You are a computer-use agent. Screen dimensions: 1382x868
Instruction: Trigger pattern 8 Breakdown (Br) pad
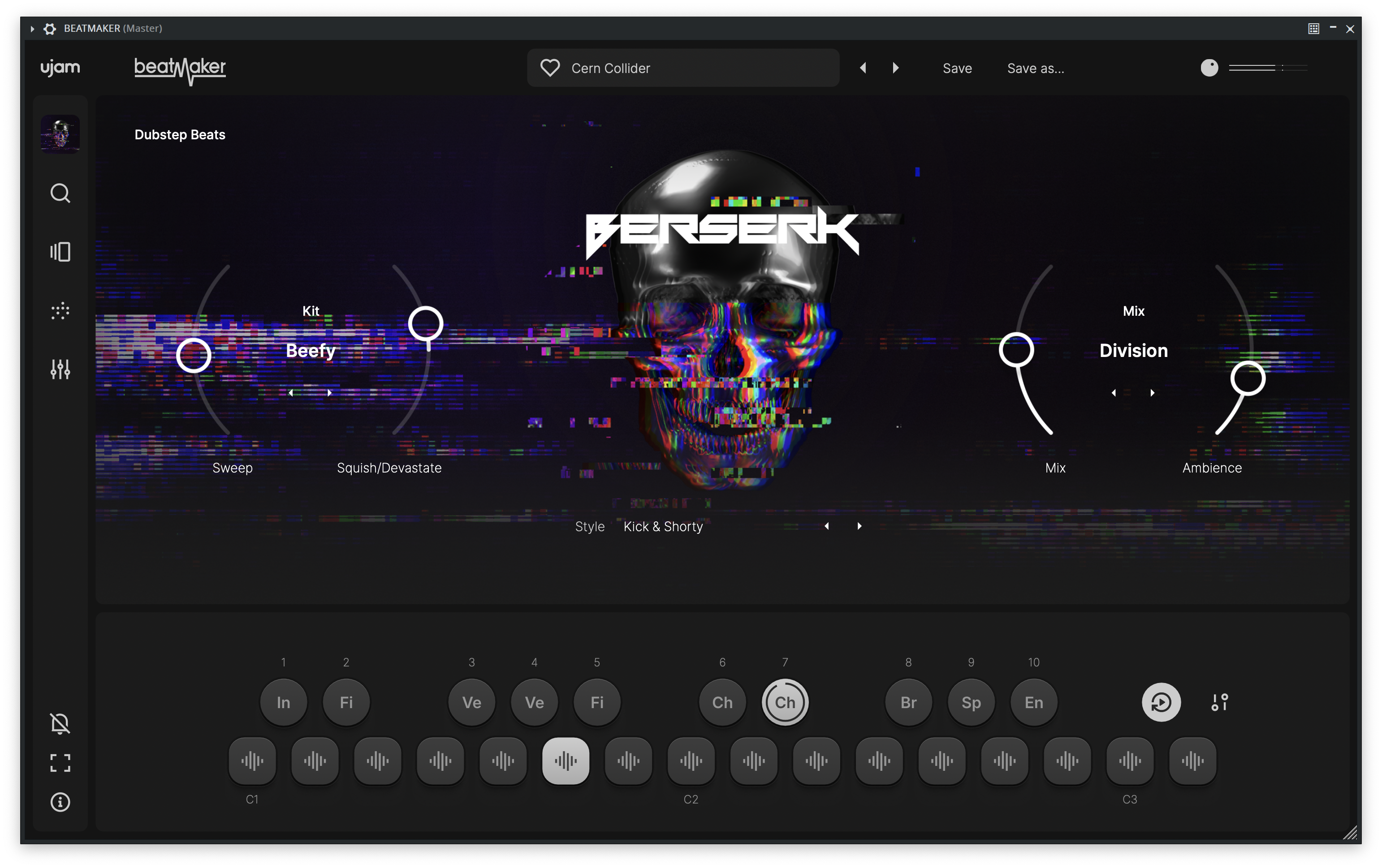(908, 702)
